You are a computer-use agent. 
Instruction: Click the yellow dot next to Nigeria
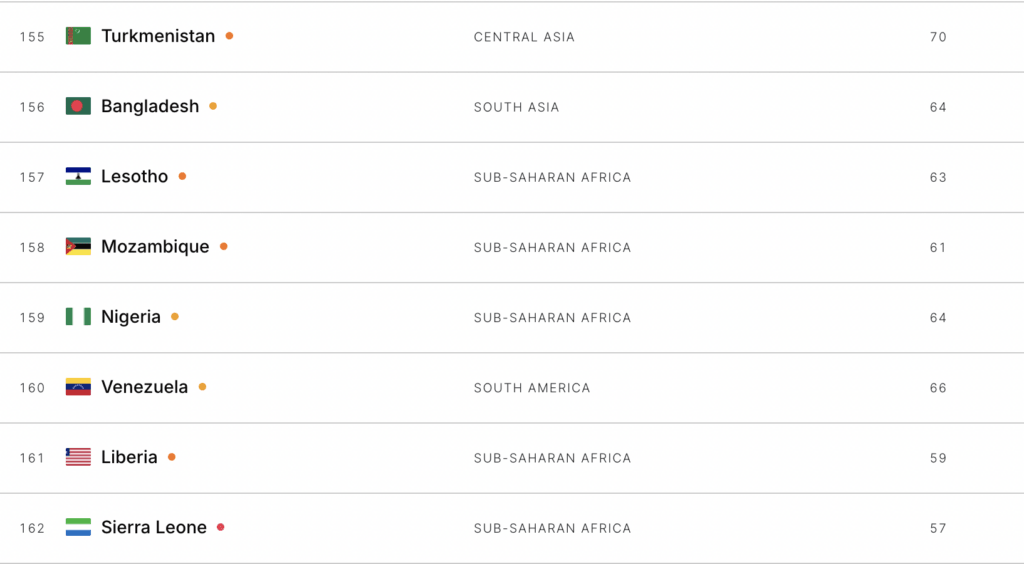click(x=174, y=317)
